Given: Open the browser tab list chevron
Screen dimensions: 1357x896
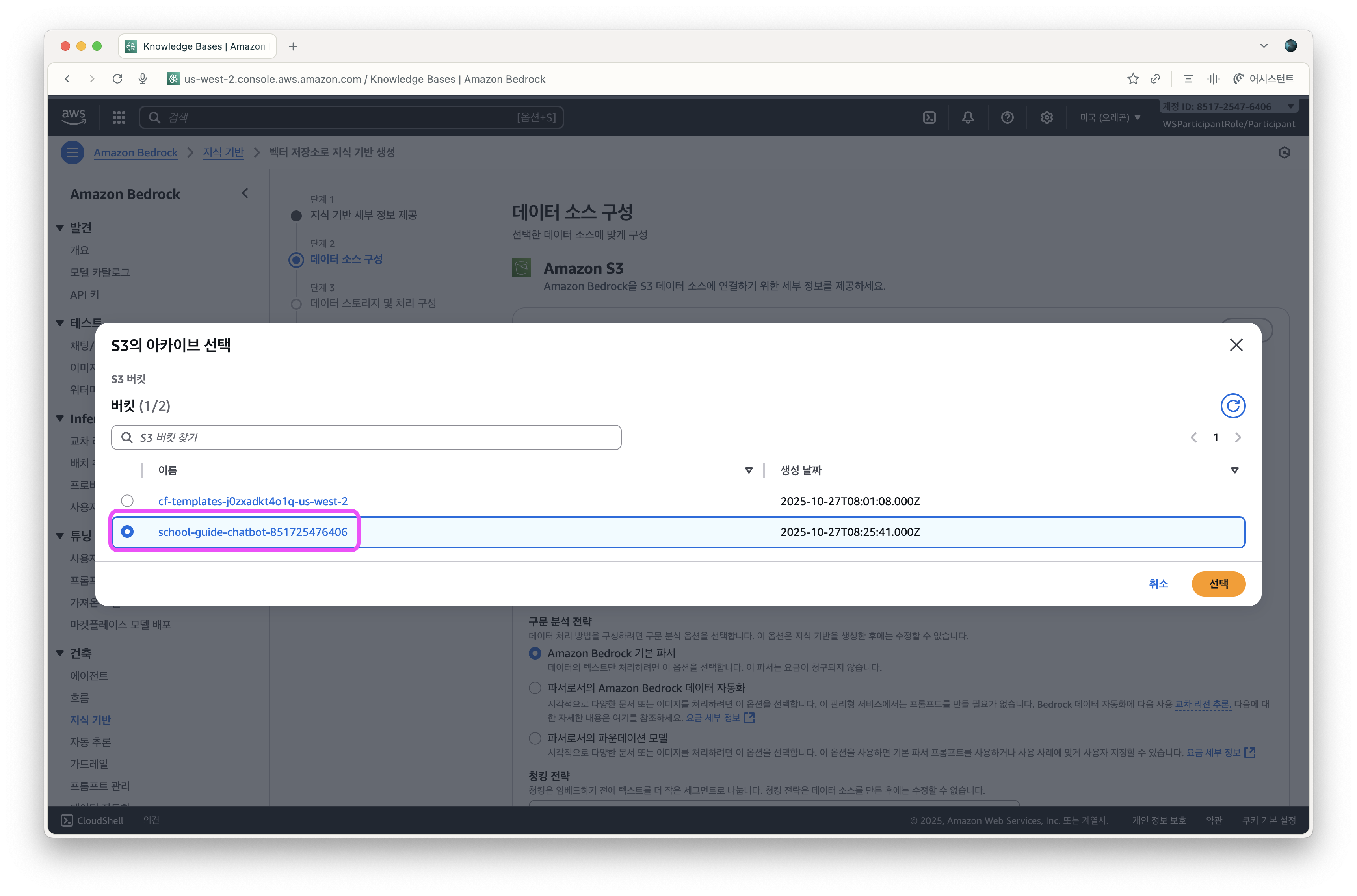Looking at the screenshot, I should 1264,46.
